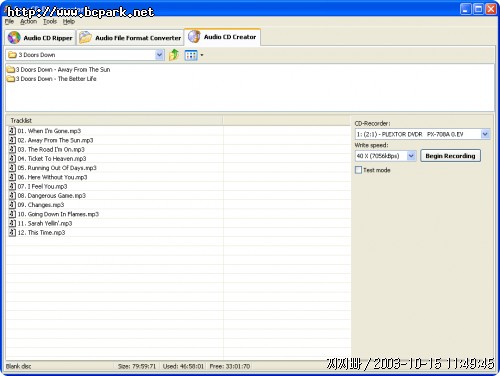Screen dimensions: 500x376
Task: Open the File menu
Action: [9, 22]
